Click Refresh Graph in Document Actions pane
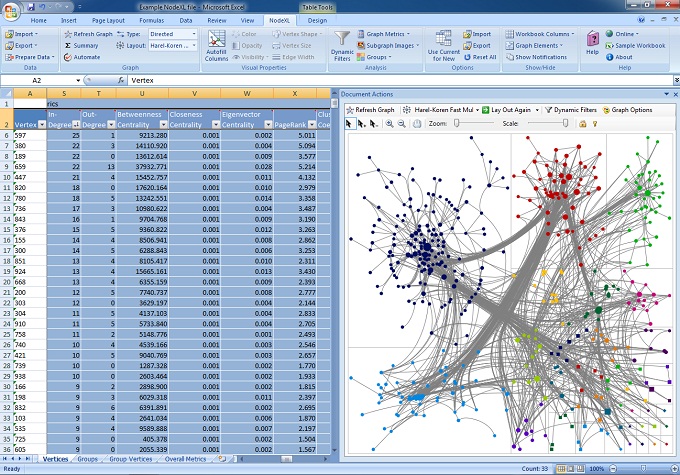This screenshot has width=680, height=475. tap(370, 110)
